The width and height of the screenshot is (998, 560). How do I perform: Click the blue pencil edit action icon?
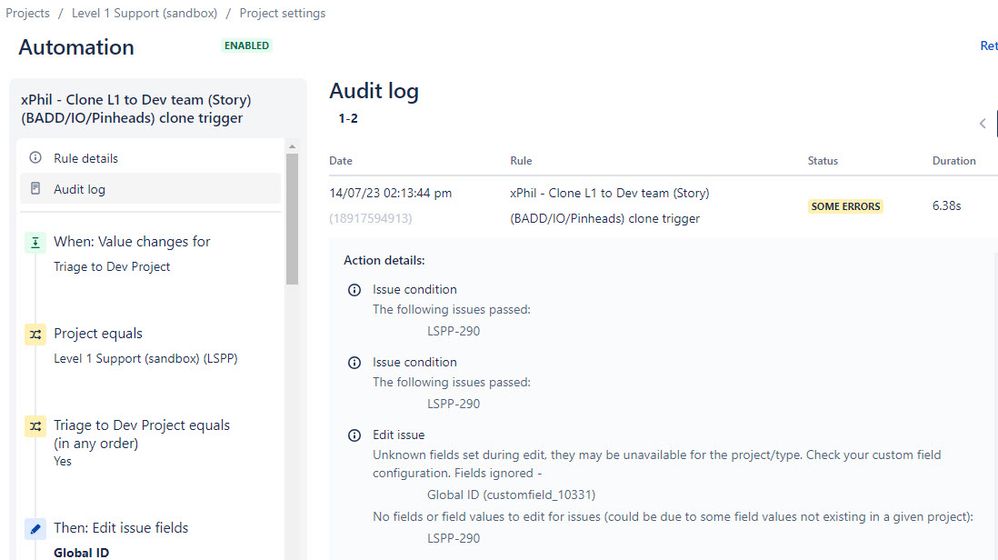(x=36, y=529)
